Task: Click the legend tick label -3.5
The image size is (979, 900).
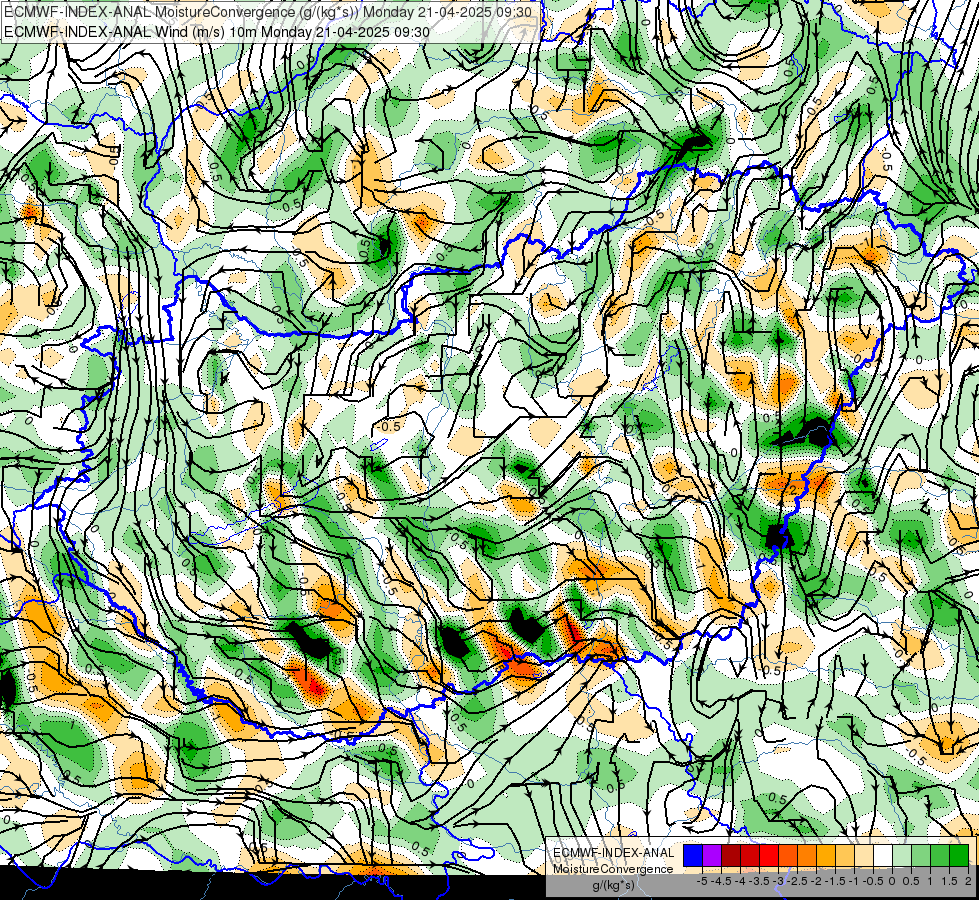Action: [x=760, y=881]
